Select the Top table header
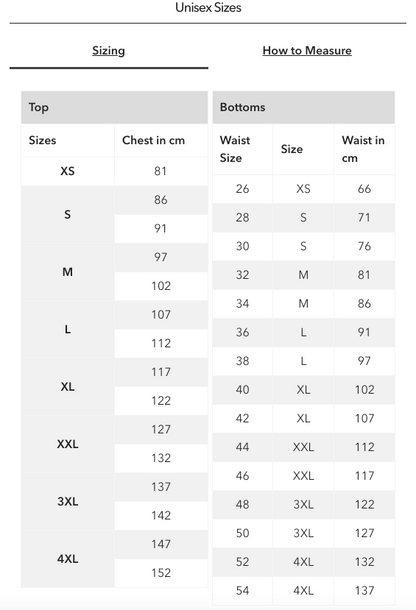416x610 pixels. 114,107
